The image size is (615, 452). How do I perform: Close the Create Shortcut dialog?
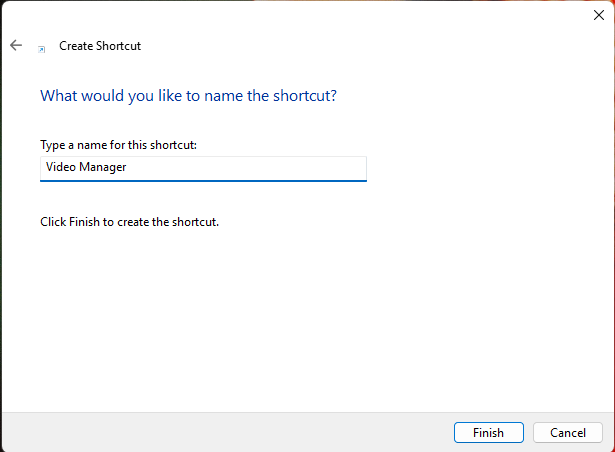(x=599, y=15)
